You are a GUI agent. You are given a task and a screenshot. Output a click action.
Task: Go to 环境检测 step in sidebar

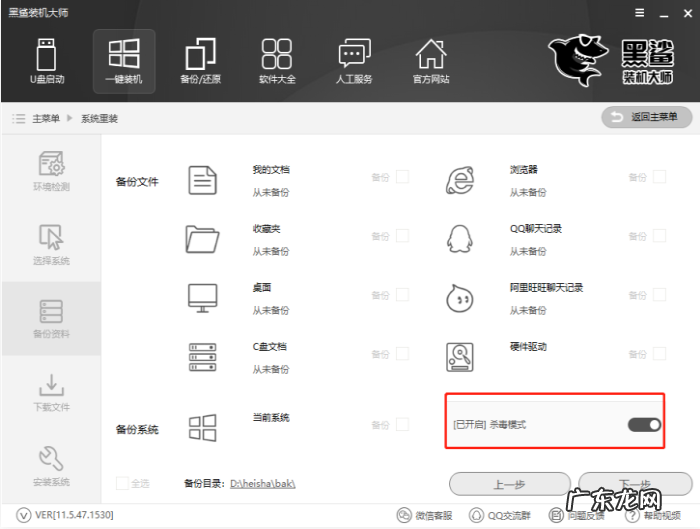[51, 171]
